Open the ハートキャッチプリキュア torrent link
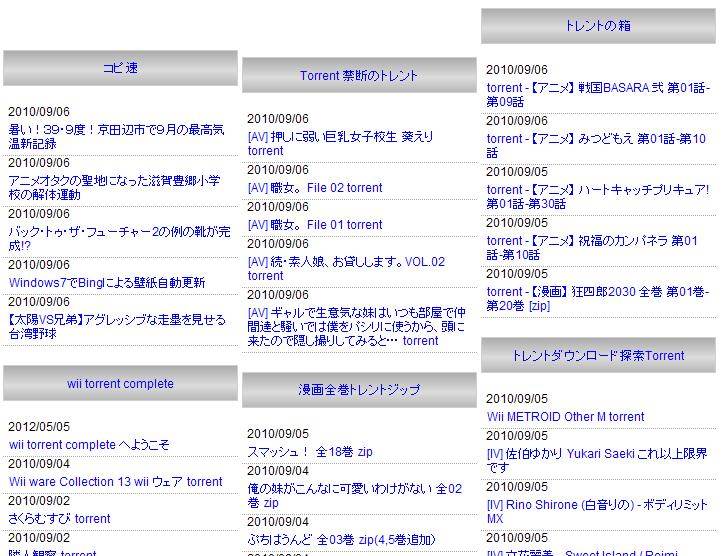Viewport: 726px width, 556px height. [597, 197]
